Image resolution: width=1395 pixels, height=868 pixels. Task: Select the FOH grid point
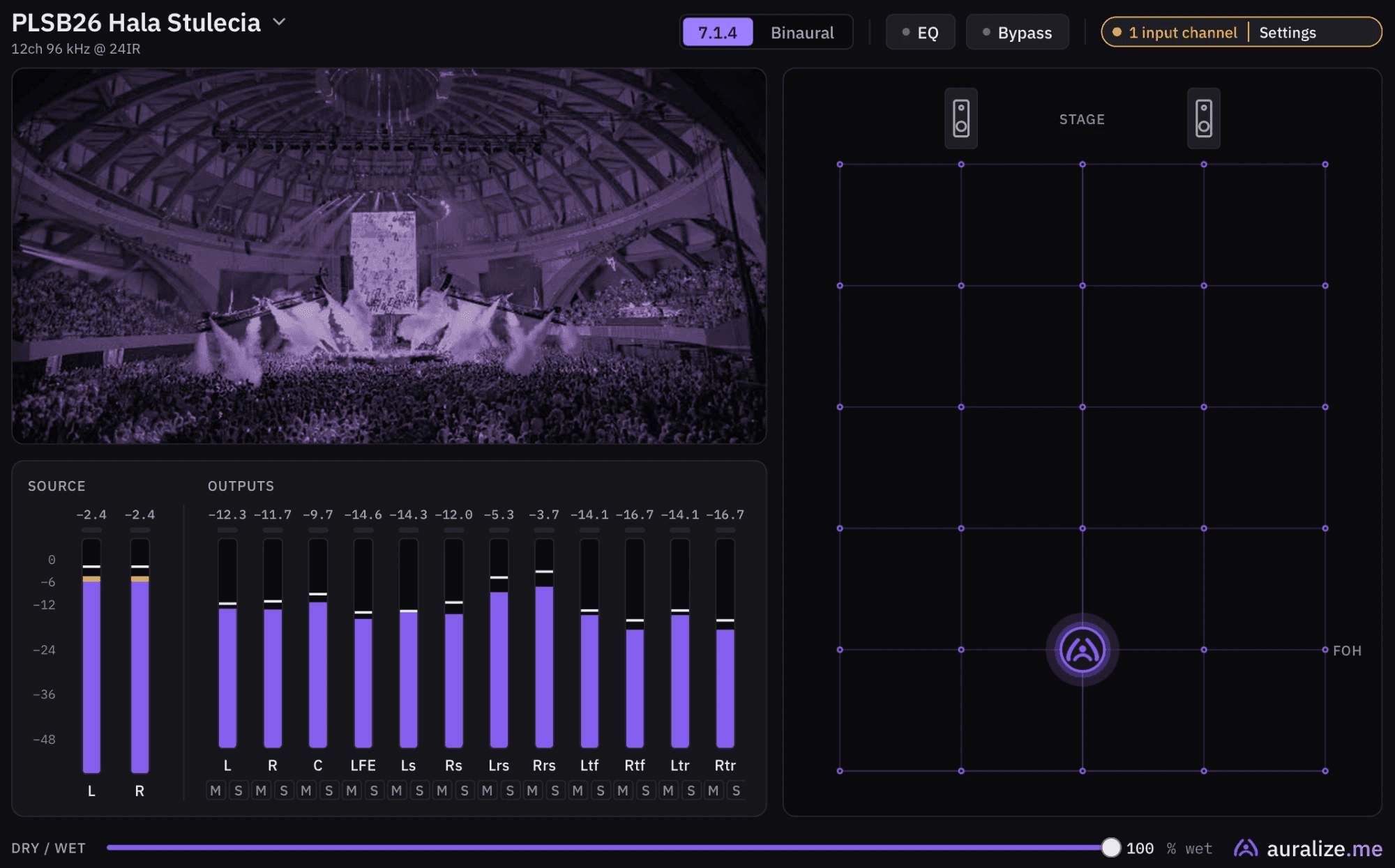click(x=1325, y=650)
